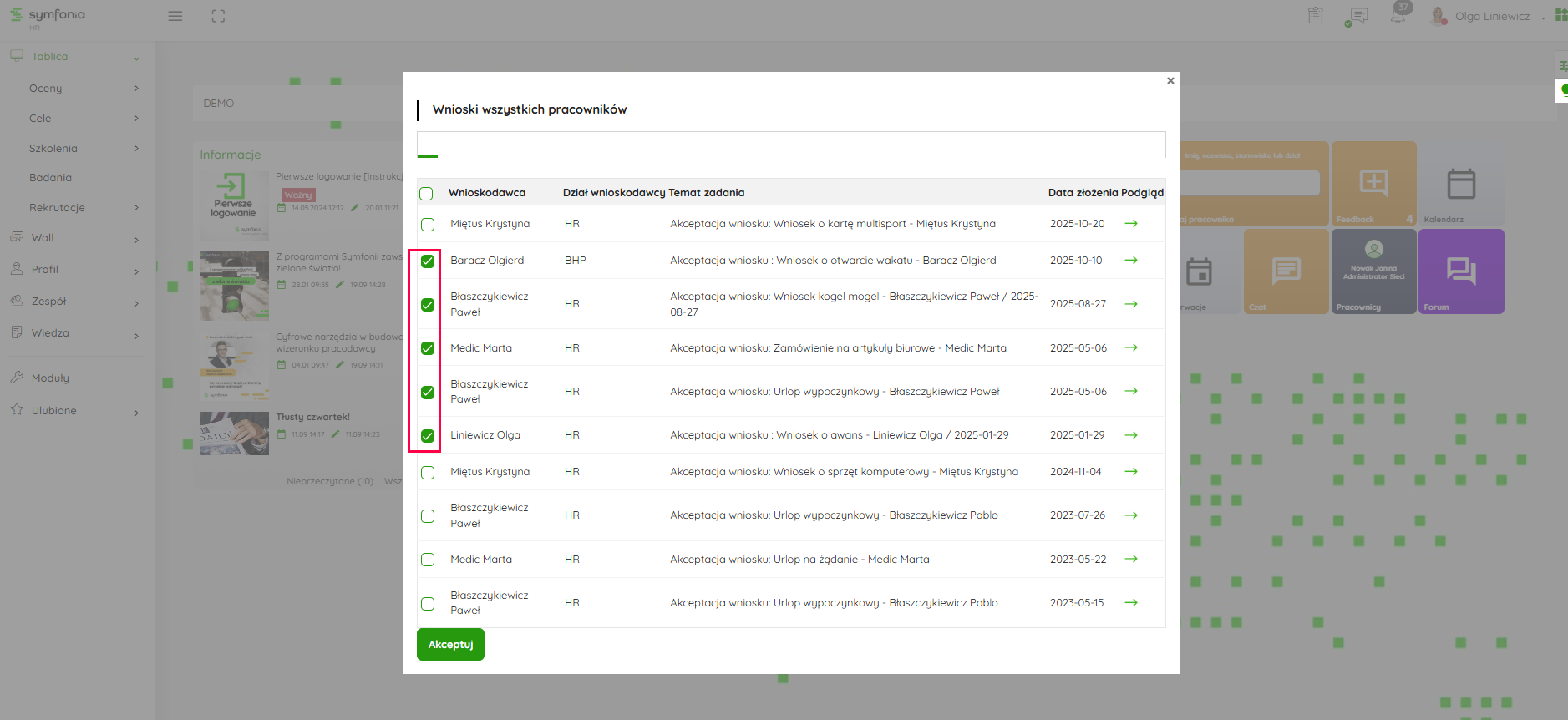
Task: Close the Wnioski wszystkich pracowników dialog
Action: tap(1170, 81)
